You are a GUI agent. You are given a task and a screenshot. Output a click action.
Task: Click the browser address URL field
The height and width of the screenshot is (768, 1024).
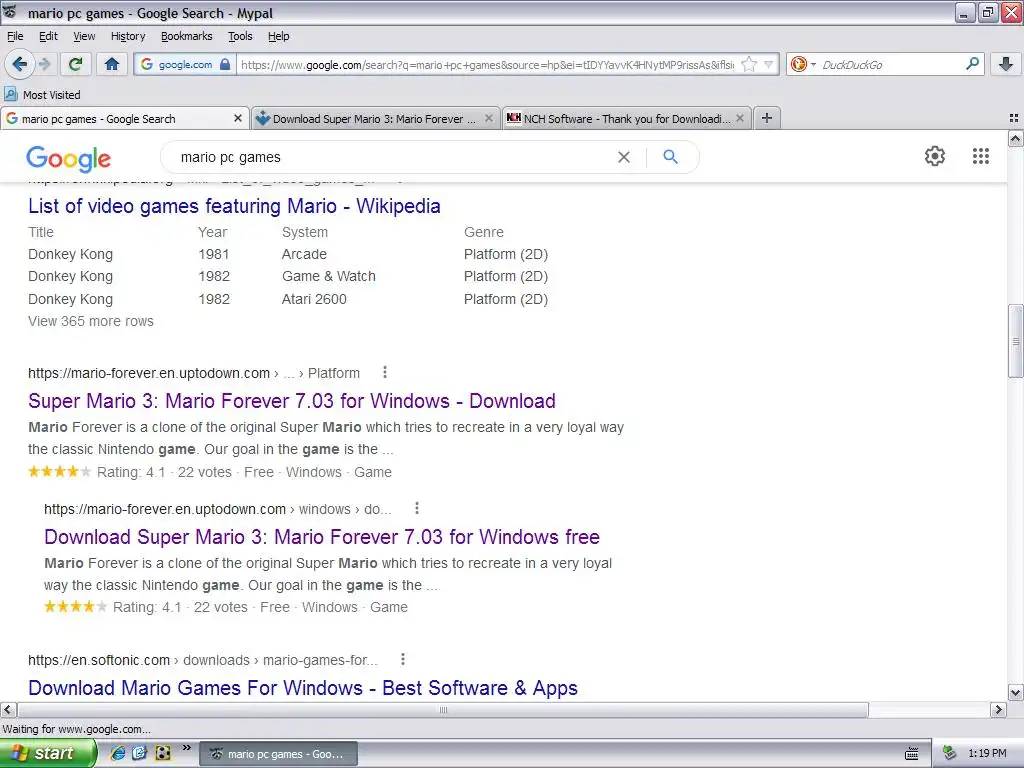pyautogui.click(x=487, y=65)
